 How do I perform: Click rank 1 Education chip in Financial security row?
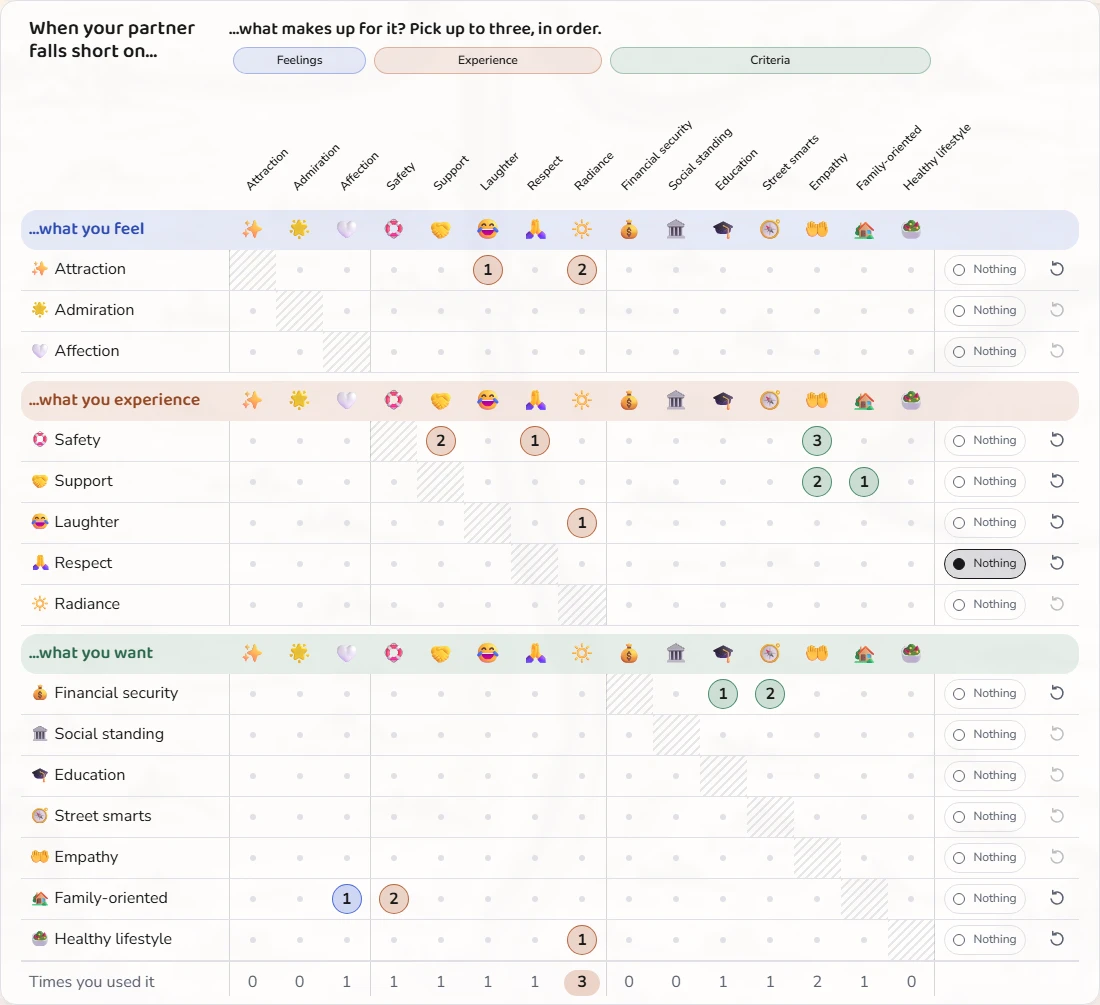723,694
